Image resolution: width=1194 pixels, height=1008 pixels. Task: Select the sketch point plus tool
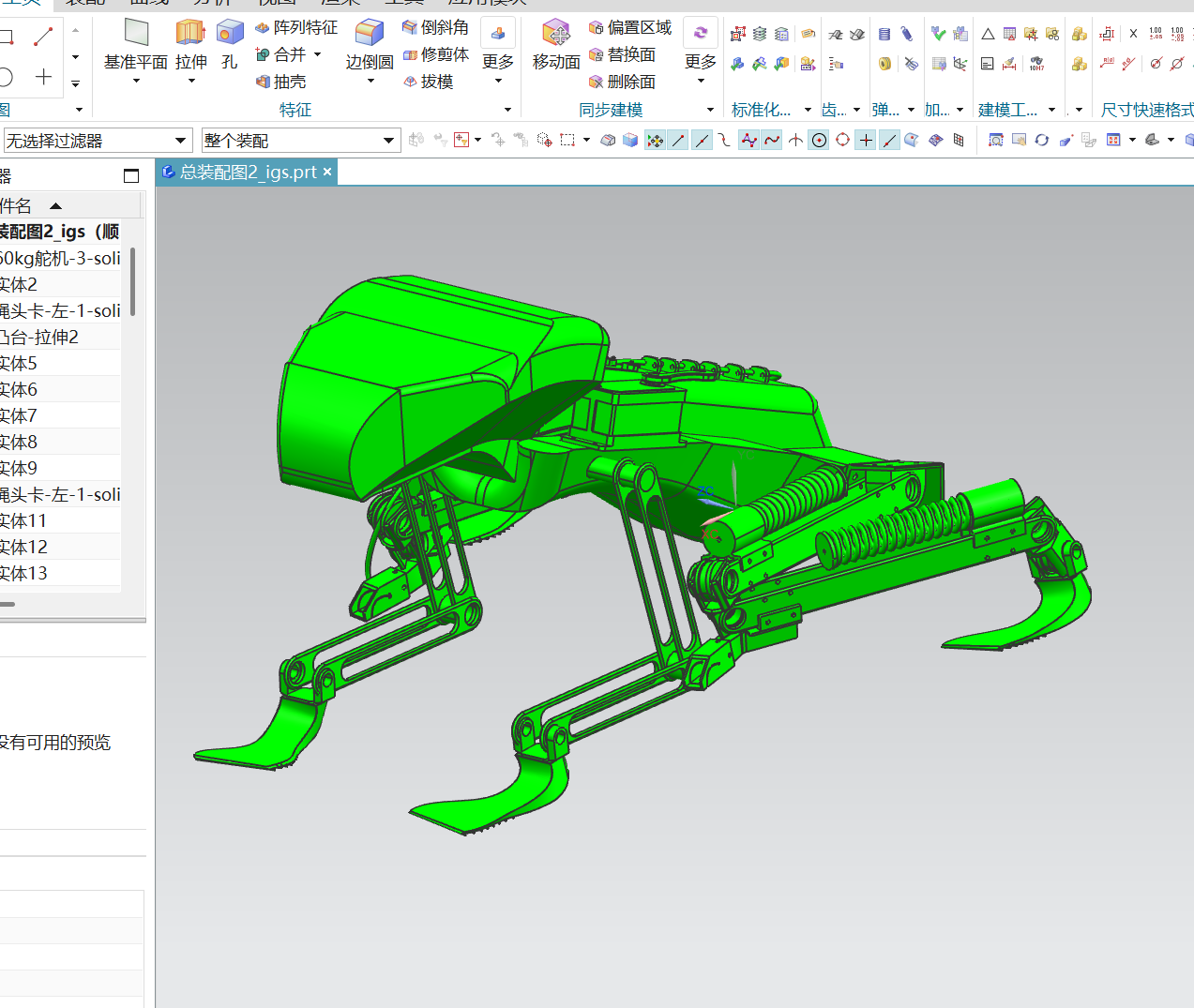click(43, 77)
